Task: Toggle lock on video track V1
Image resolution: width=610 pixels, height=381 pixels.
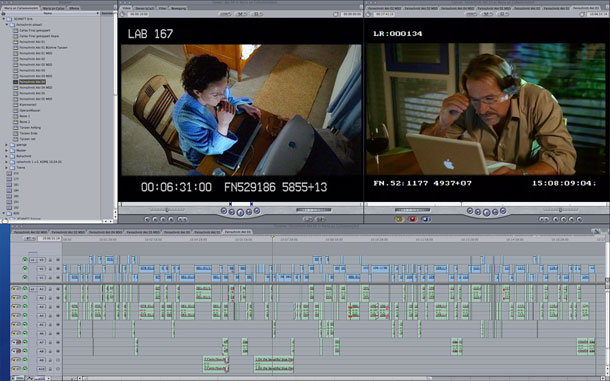Action: click(51, 277)
